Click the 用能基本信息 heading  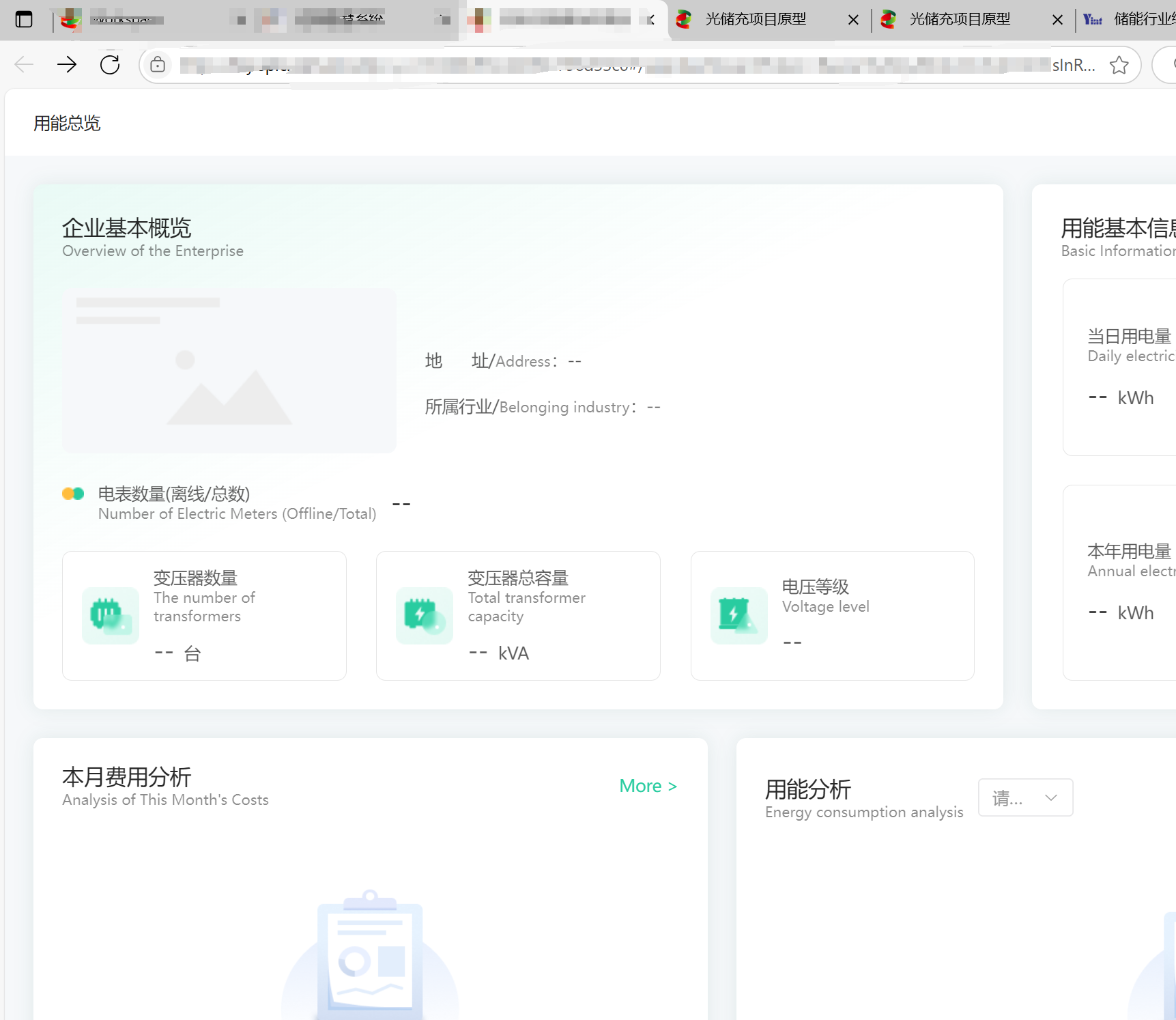click(1118, 228)
